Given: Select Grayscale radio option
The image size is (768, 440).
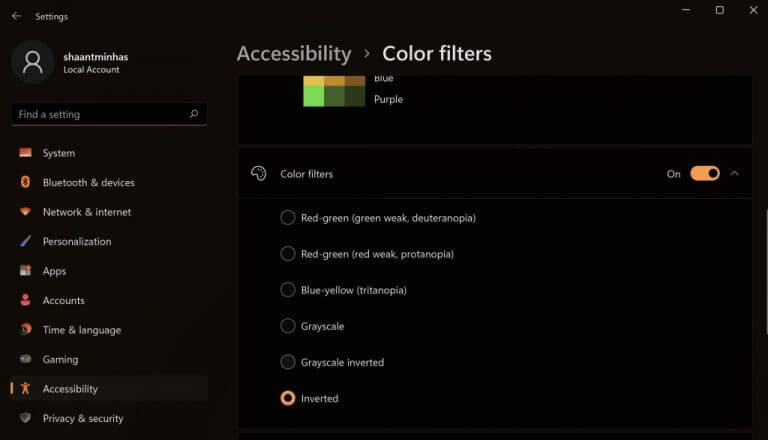Looking at the screenshot, I should tap(288, 326).
